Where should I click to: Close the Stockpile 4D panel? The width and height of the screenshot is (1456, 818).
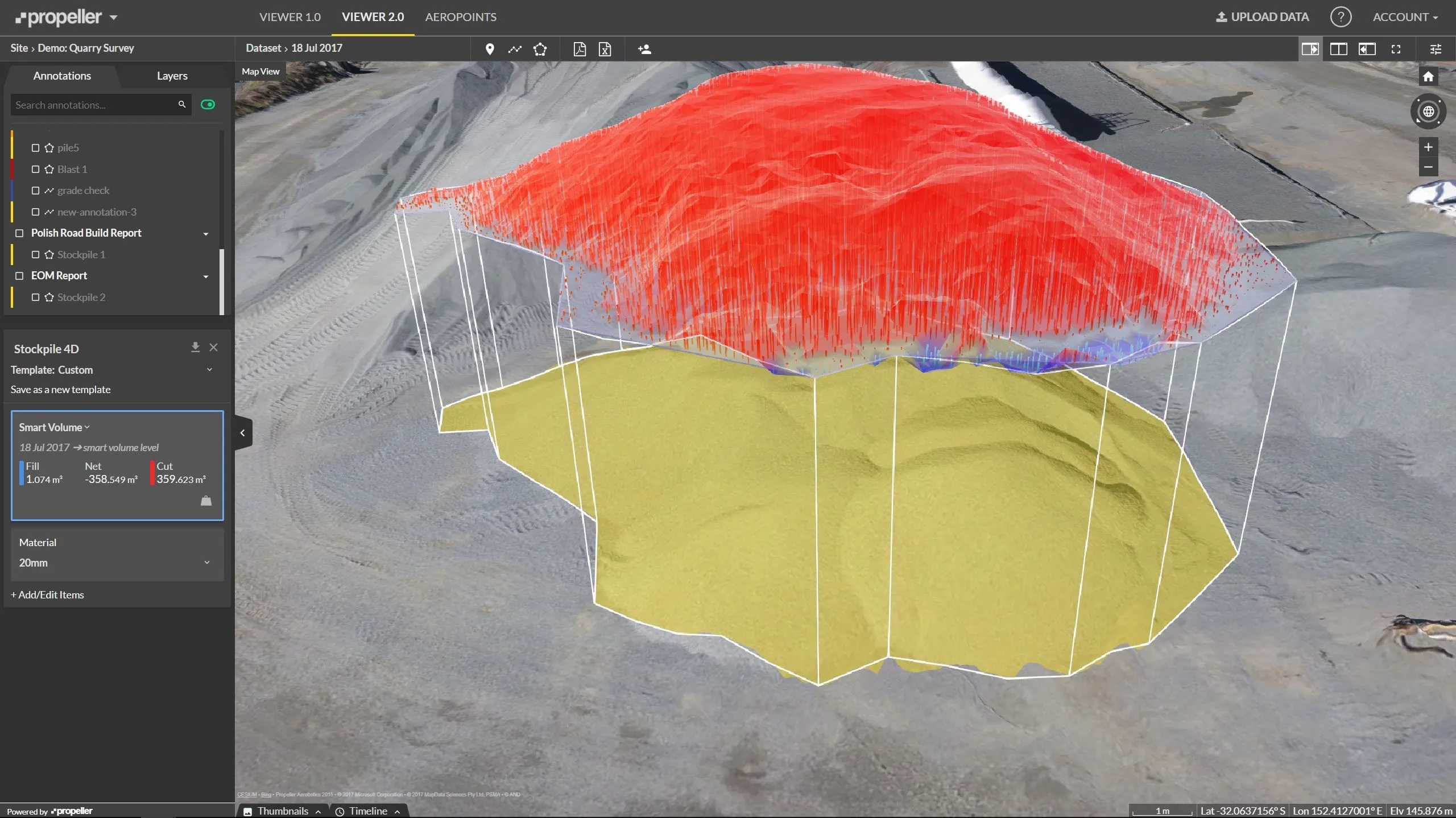click(213, 347)
